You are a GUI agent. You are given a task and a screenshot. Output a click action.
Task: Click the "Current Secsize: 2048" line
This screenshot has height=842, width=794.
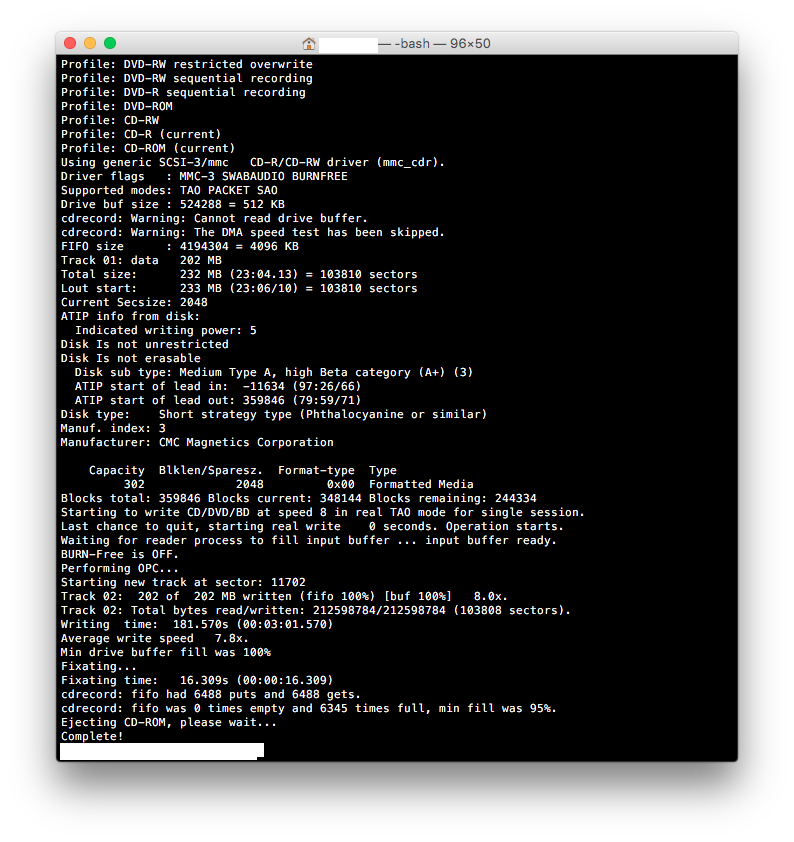click(134, 302)
